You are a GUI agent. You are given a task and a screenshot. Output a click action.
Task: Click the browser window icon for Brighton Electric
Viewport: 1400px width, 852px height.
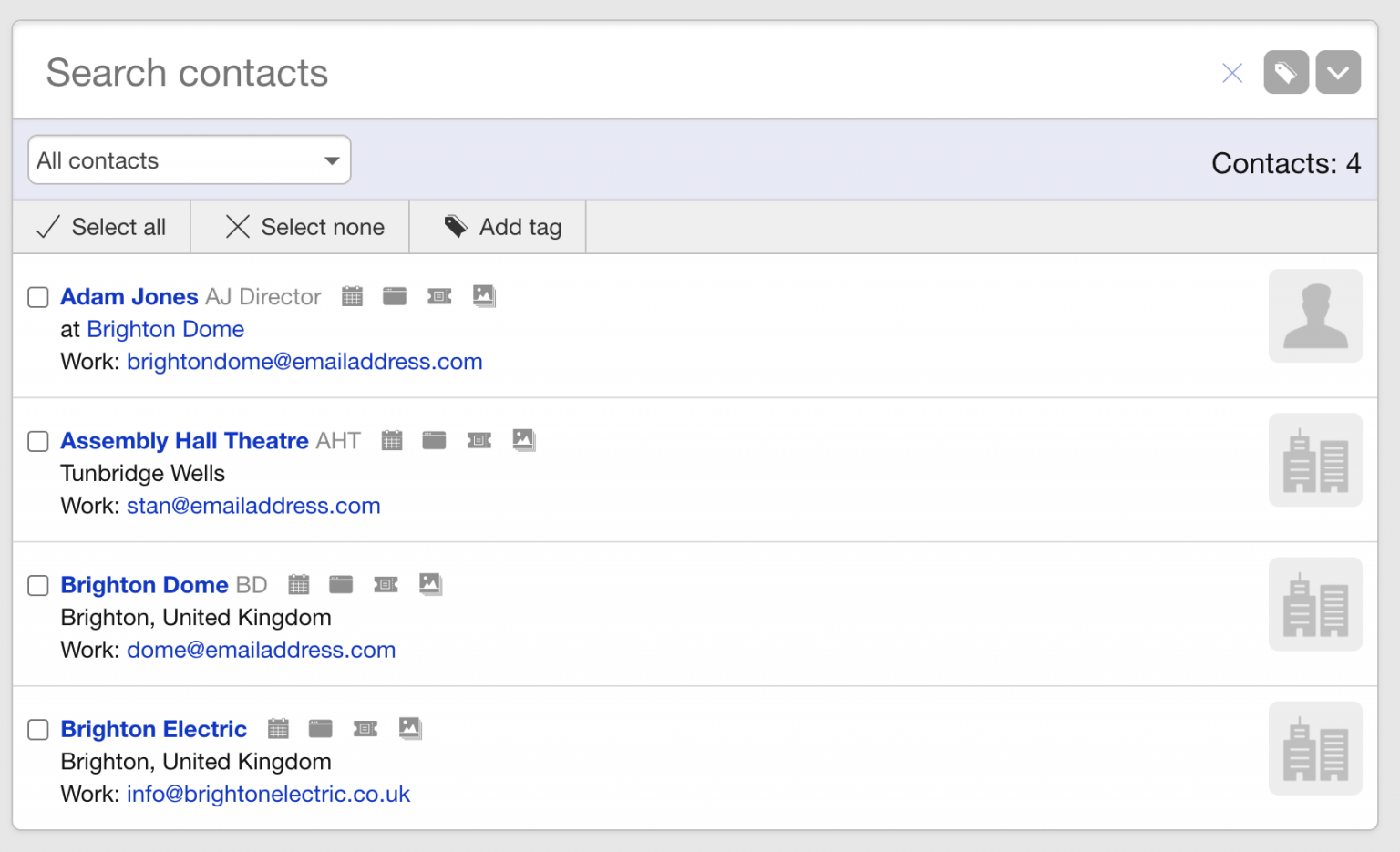pyautogui.click(x=321, y=728)
